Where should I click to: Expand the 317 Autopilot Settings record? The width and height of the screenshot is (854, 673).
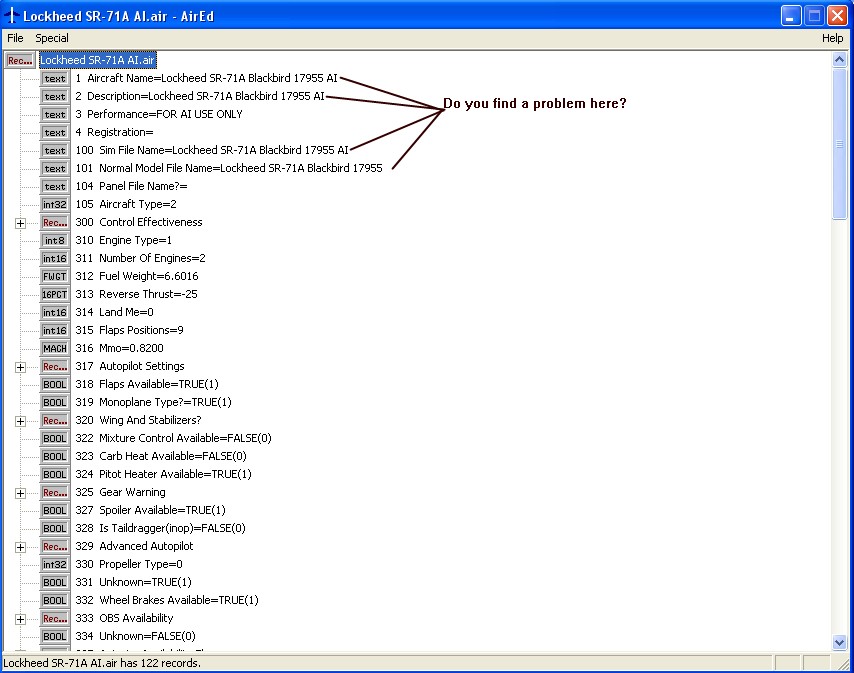[20, 367]
